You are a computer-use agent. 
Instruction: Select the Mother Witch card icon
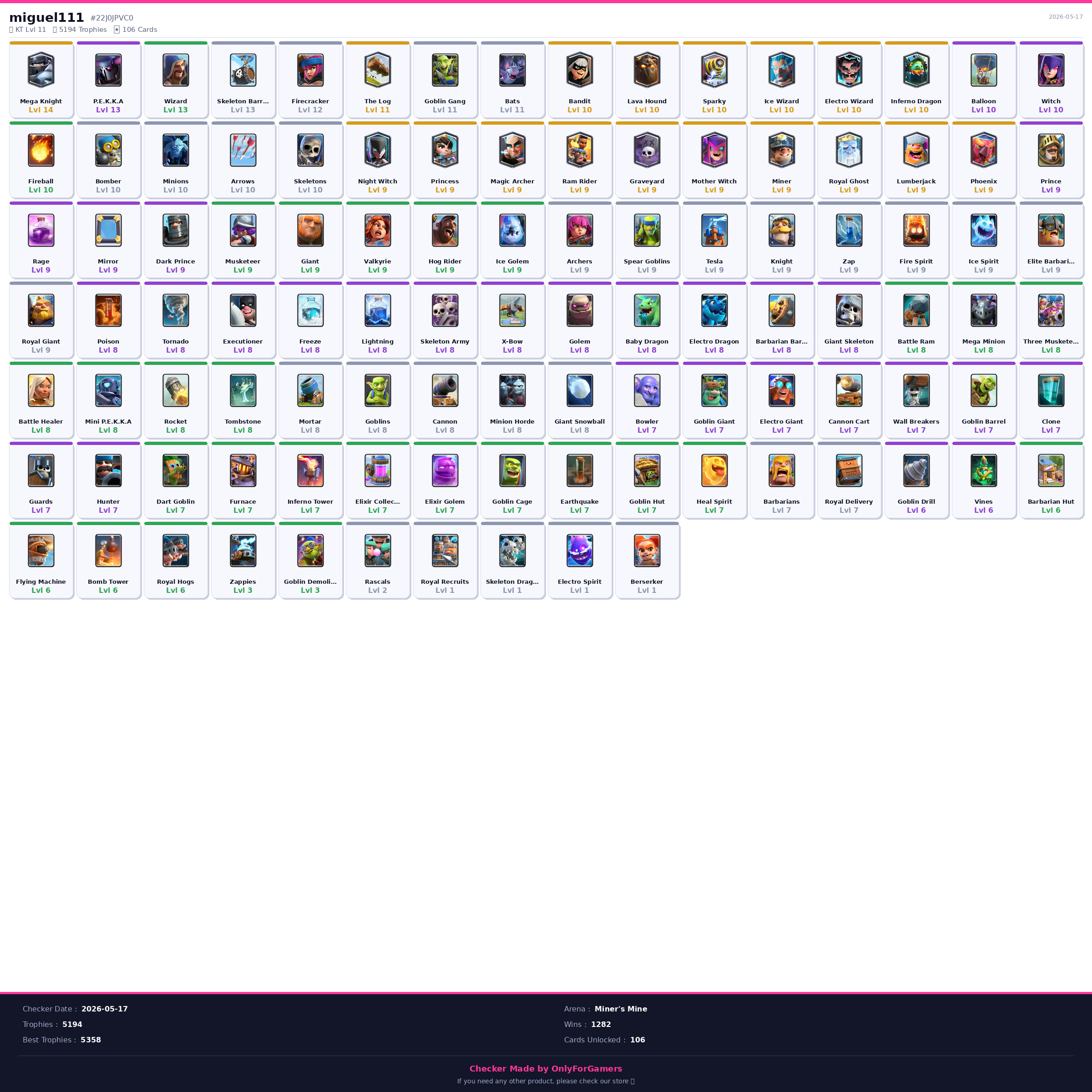[x=714, y=150]
